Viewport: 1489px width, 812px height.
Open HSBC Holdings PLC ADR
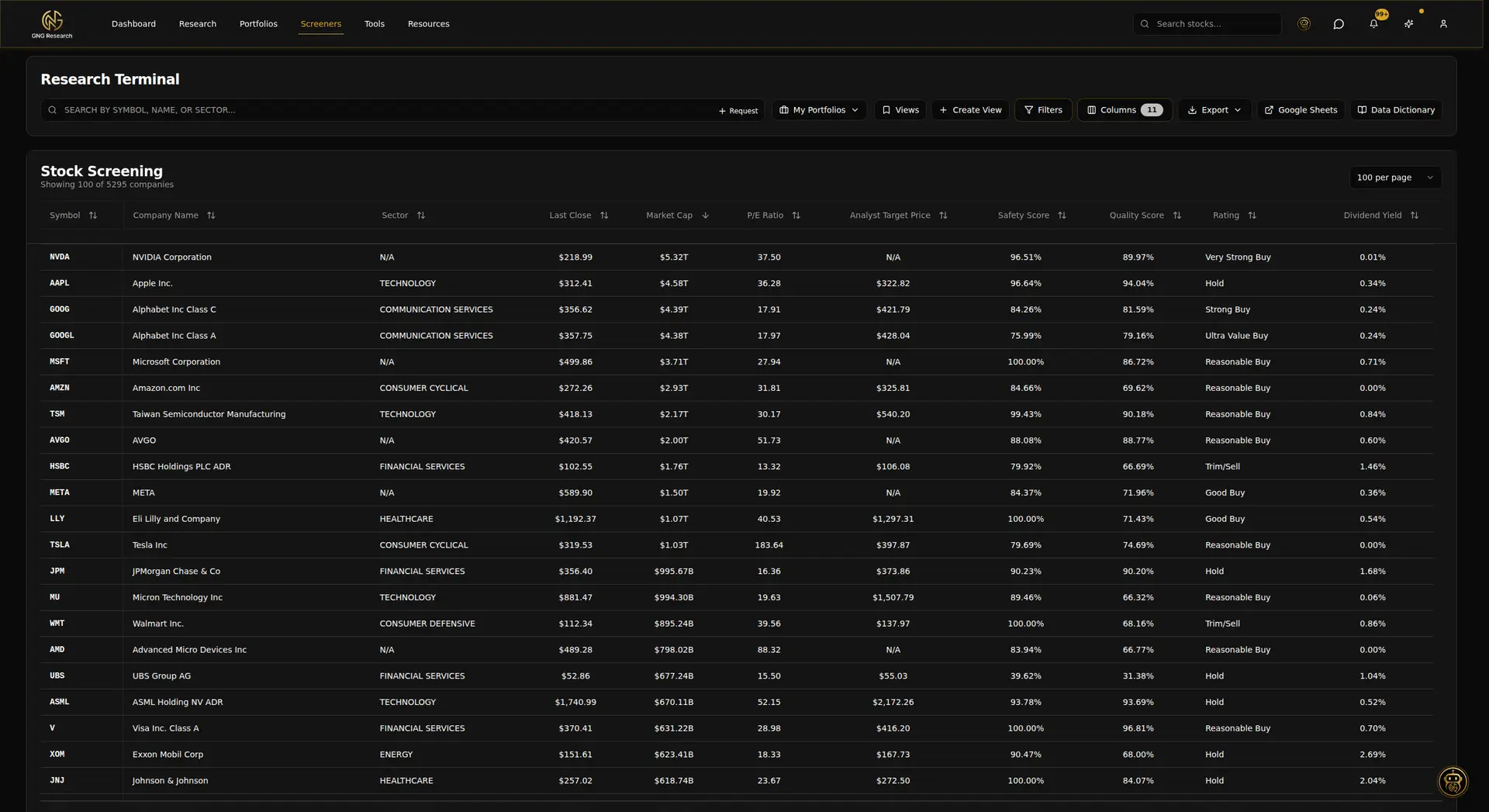pos(181,467)
